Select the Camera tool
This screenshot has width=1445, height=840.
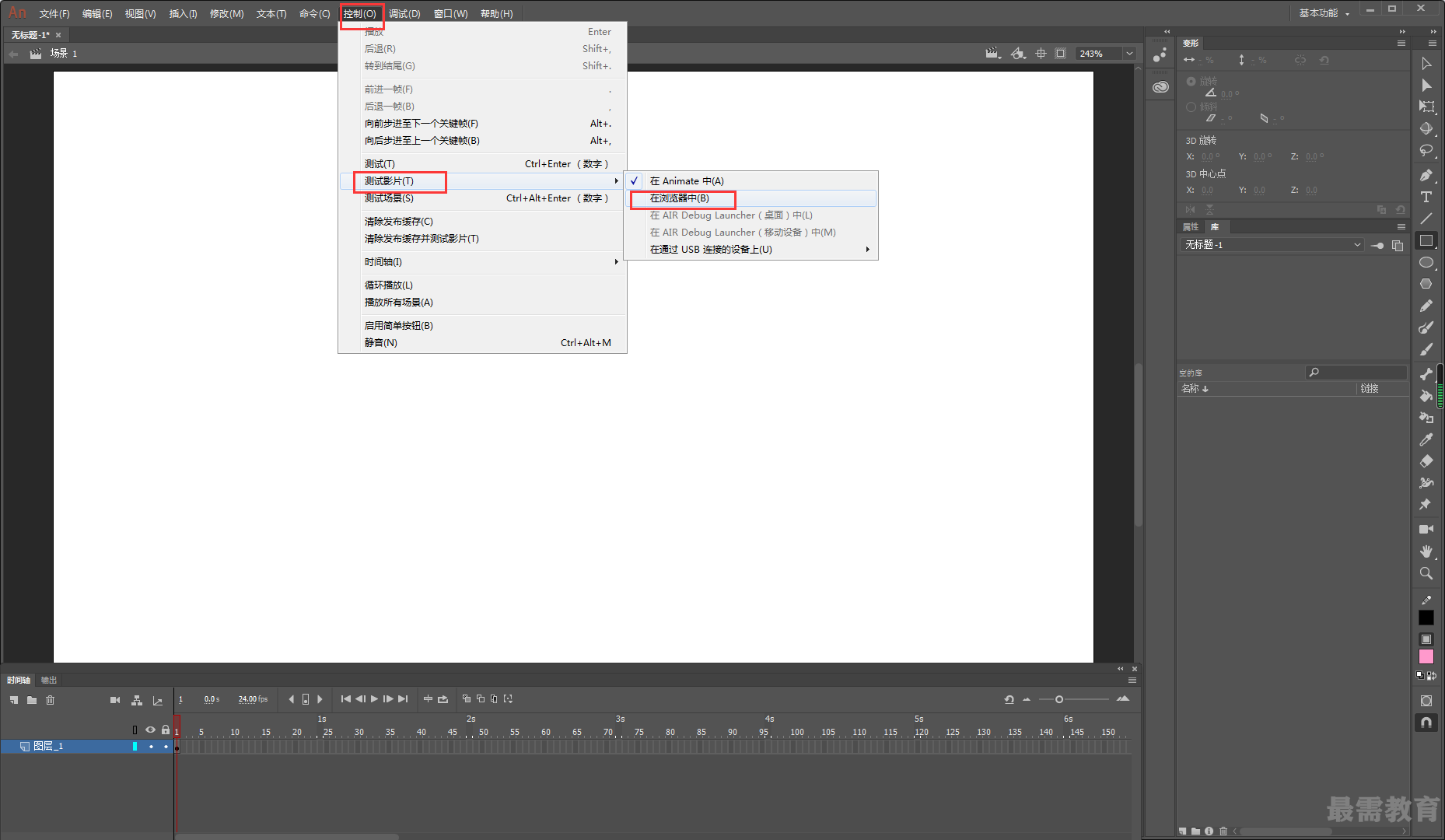point(1426,529)
